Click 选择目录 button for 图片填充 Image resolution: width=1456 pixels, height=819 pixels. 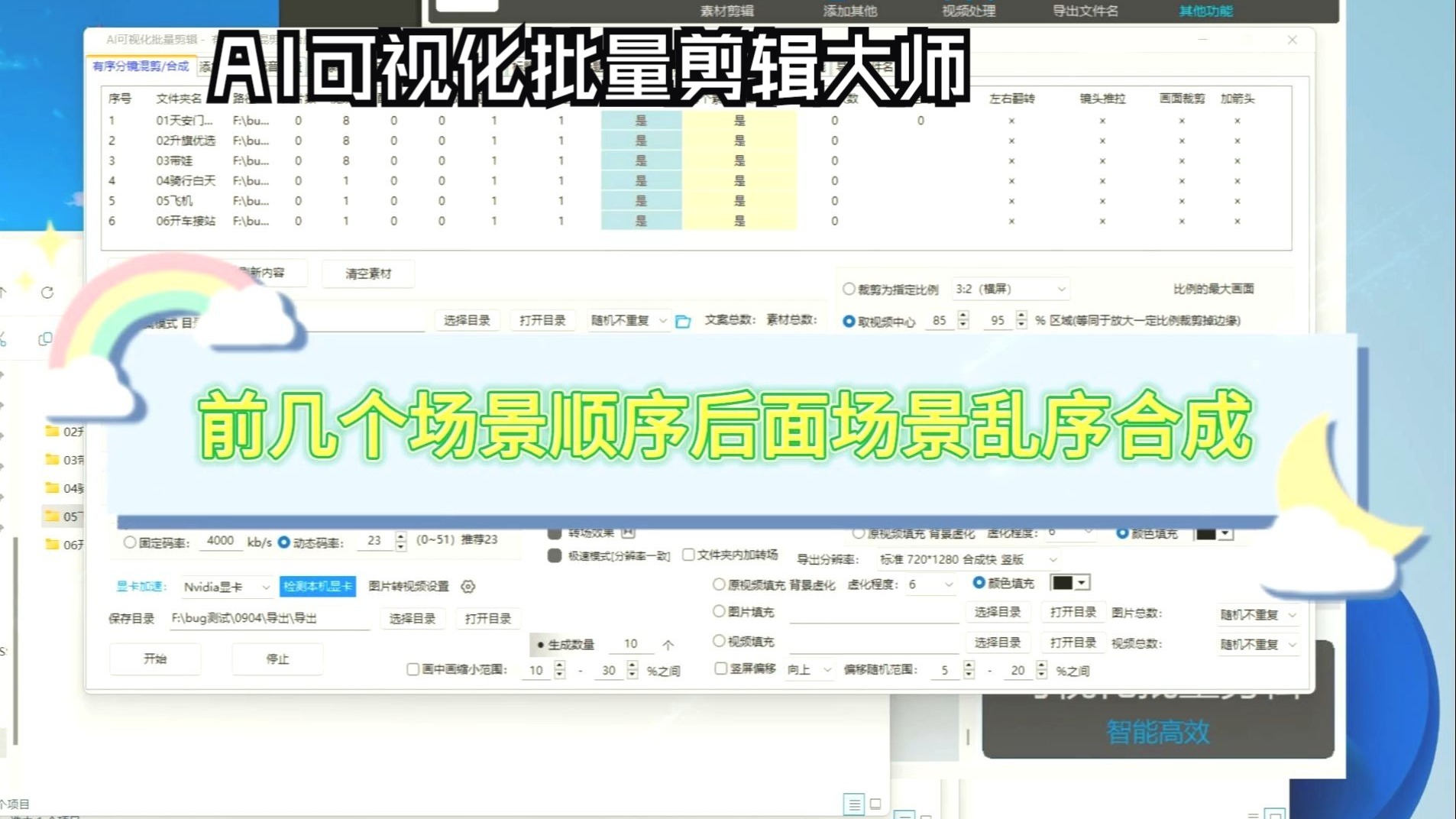[x=997, y=612]
